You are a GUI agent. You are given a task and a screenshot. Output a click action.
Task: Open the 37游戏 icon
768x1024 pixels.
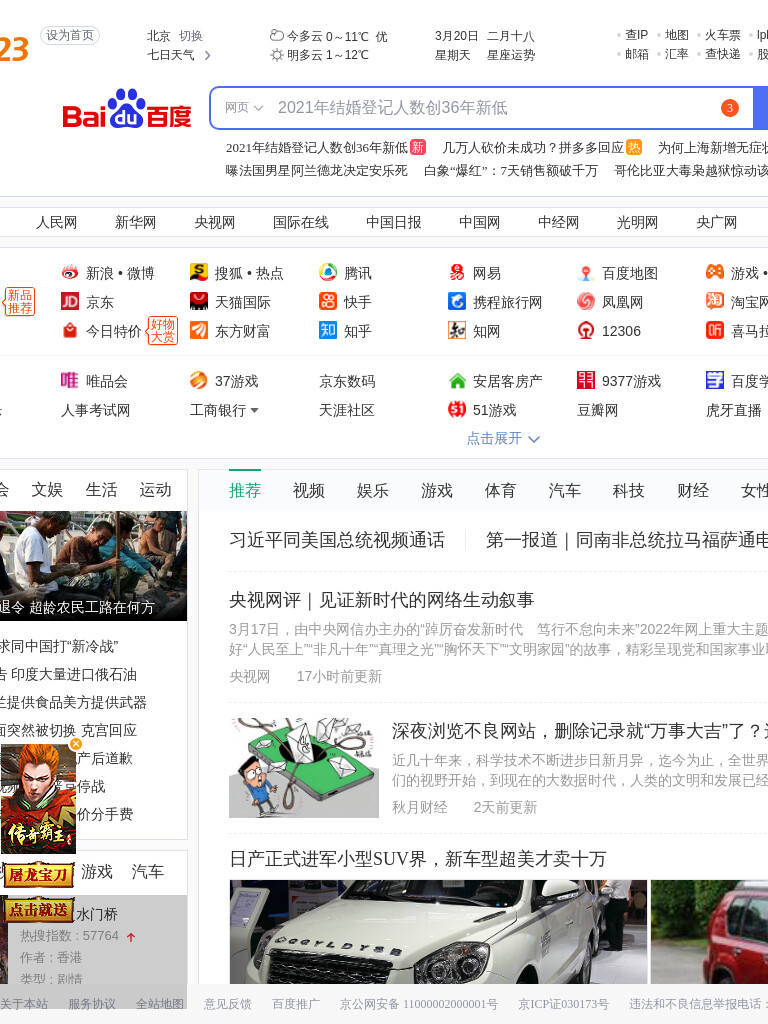(x=199, y=380)
